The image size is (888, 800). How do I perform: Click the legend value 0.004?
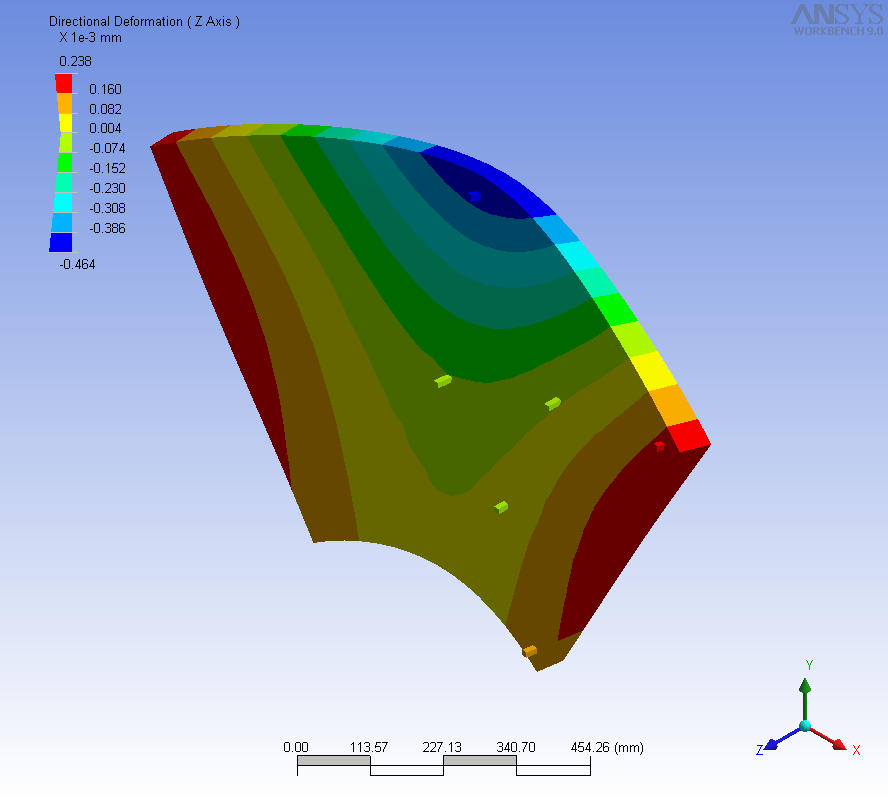(x=105, y=129)
